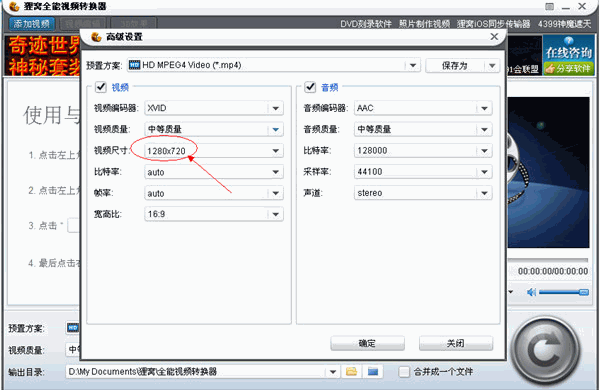600x390 pixels.
Task: Click the volume speaker icon
Action: 531,292
